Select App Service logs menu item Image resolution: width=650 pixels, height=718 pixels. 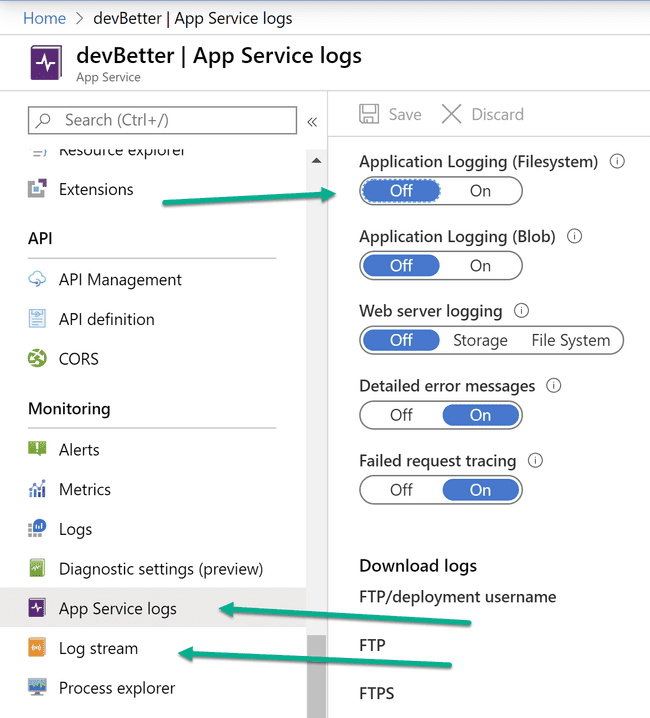[153, 608]
